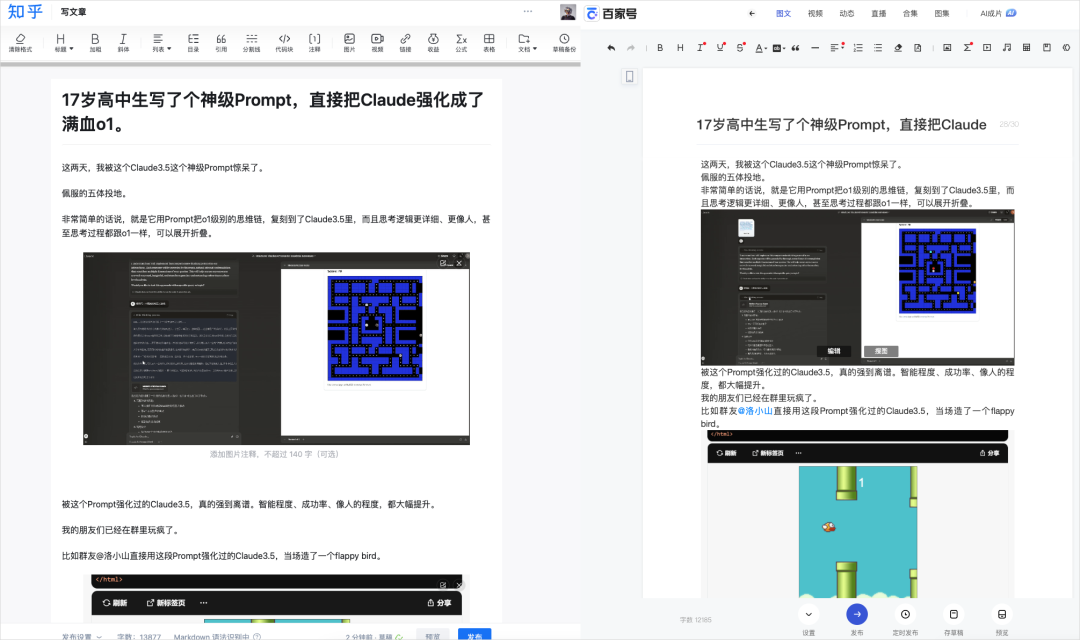Insert a hyperlink (链接) in Zhihu toolbar

(406, 42)
